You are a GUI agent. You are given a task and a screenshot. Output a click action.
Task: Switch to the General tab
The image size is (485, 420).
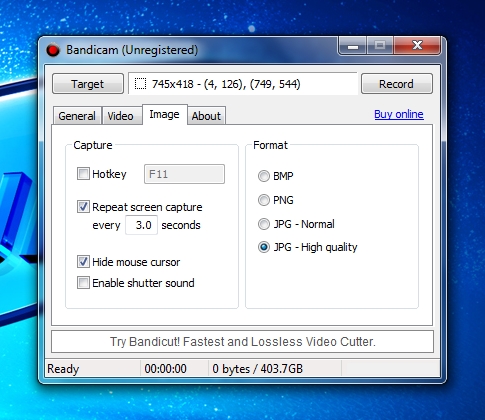point(77,116)
